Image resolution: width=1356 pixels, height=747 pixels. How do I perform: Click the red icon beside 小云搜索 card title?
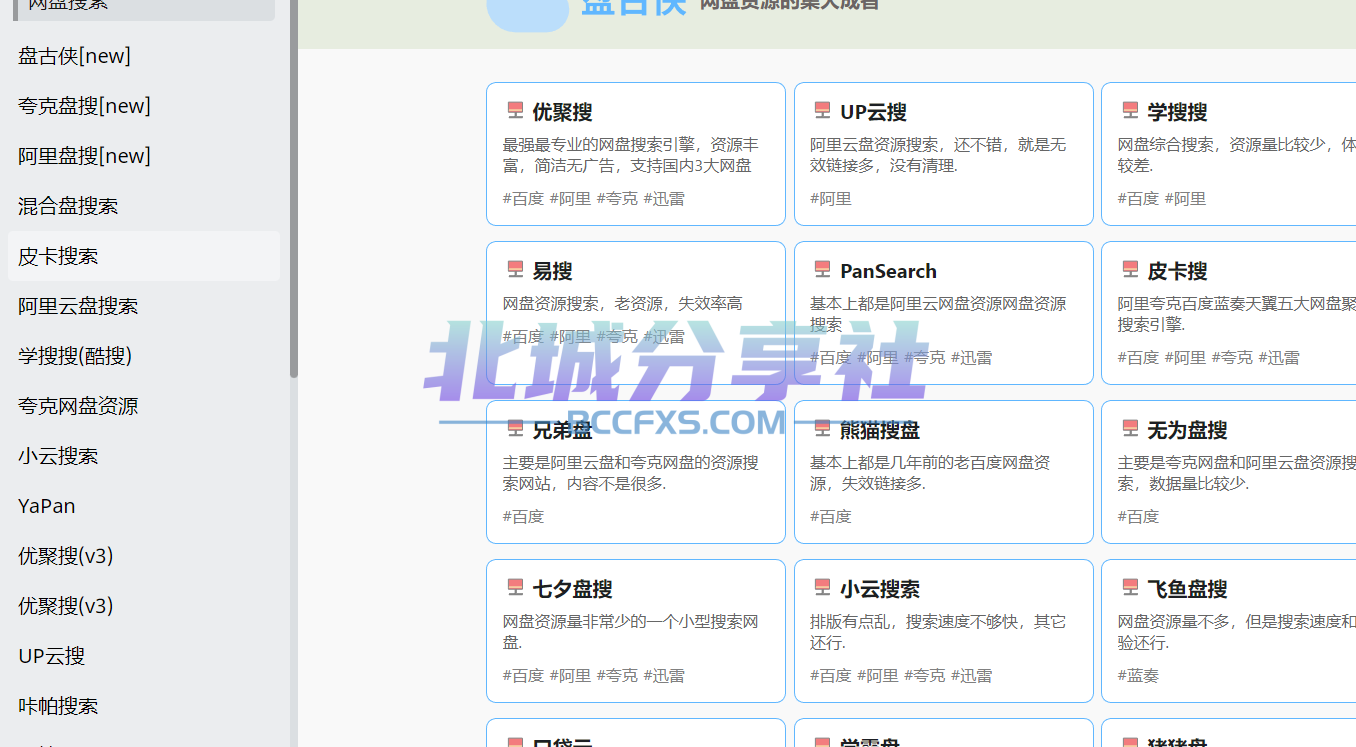point(822,587)
